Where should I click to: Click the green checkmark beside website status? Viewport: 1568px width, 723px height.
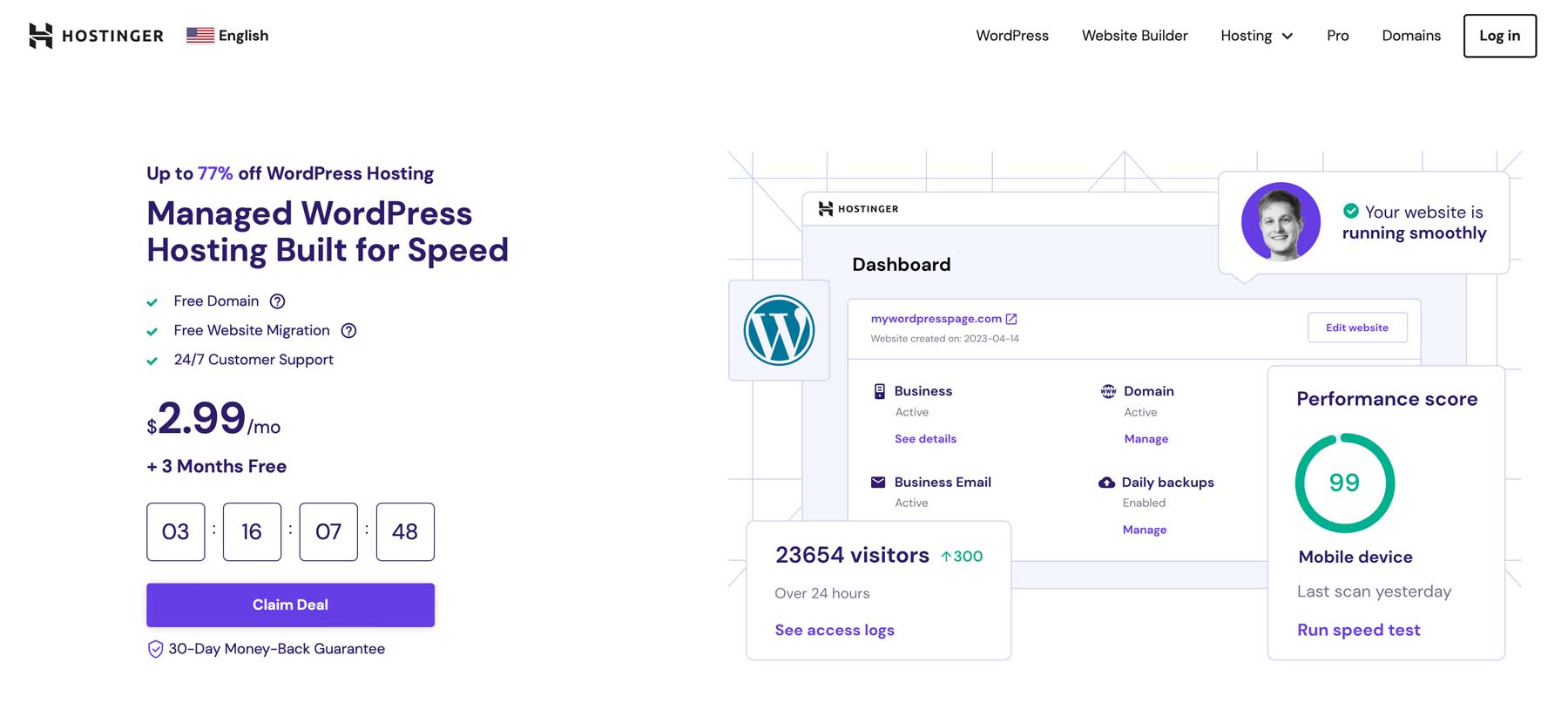[1351, 211]
